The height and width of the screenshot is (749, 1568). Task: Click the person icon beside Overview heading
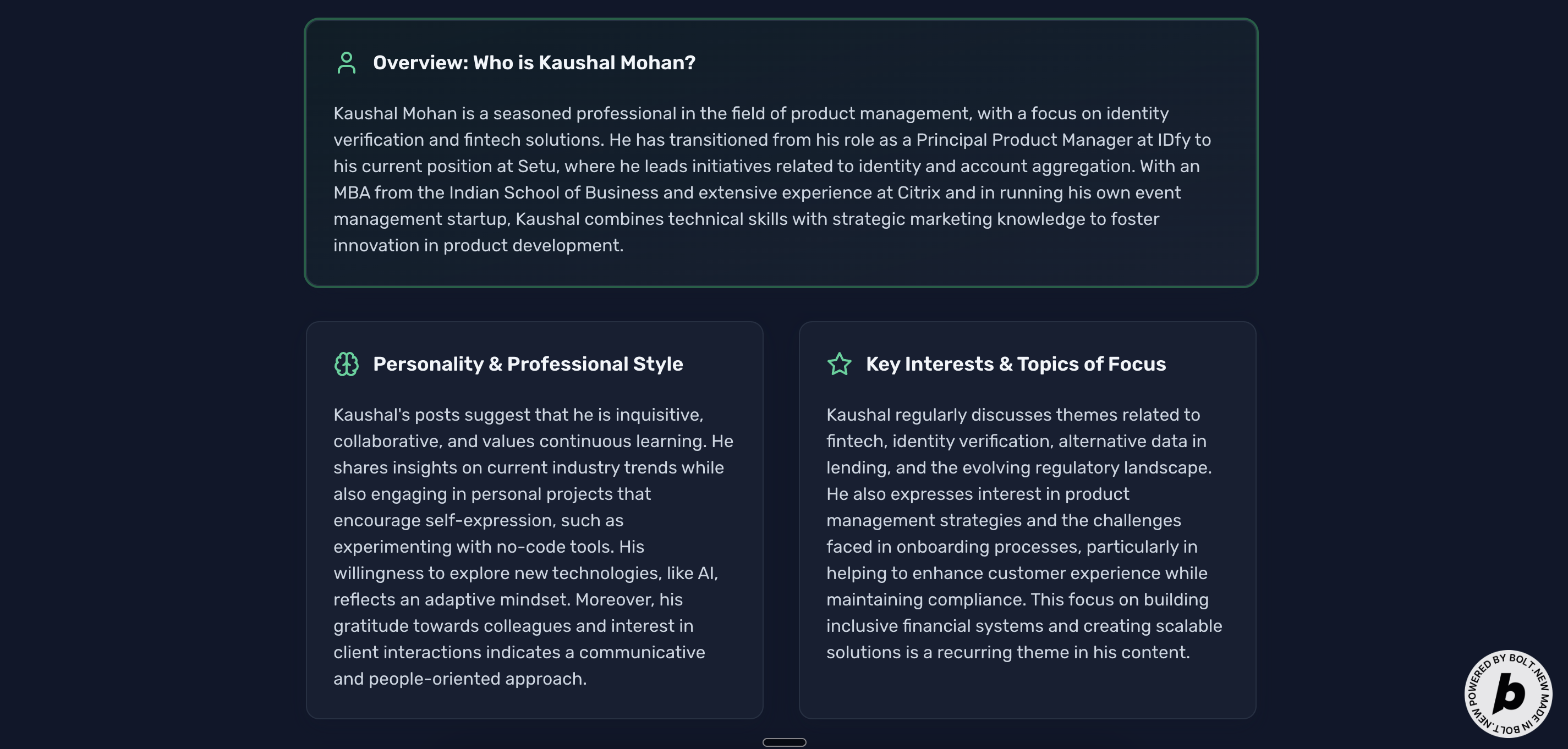[x=347, y=63]
